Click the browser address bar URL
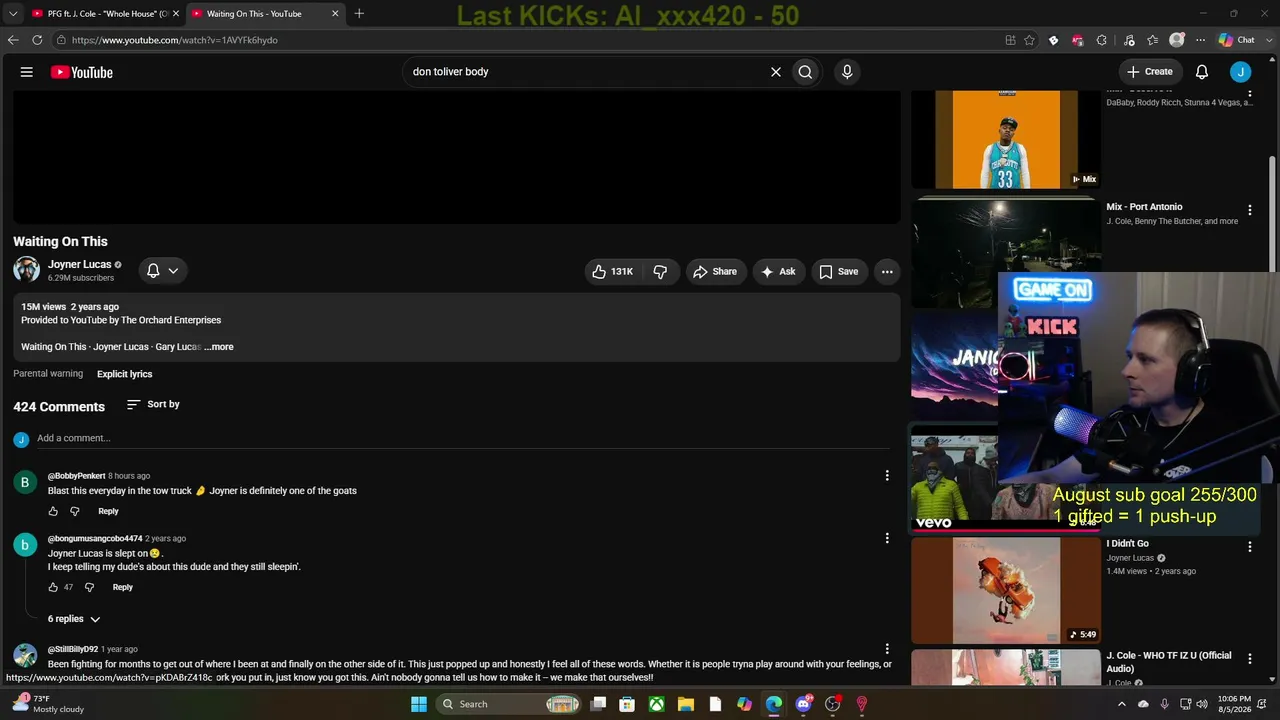 [x=175, y=40]
